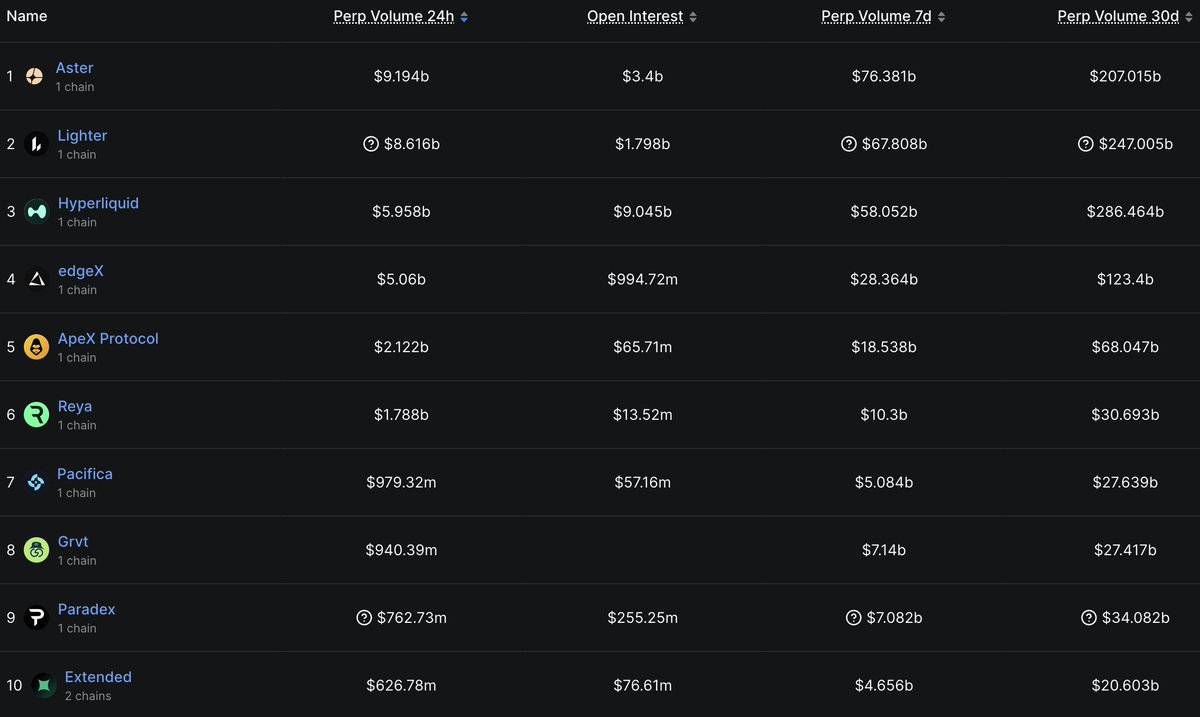The width and height of the screenshot is (1200, 717).
Task: Click the ApeX Protocol logo
Action: point(35,346)
